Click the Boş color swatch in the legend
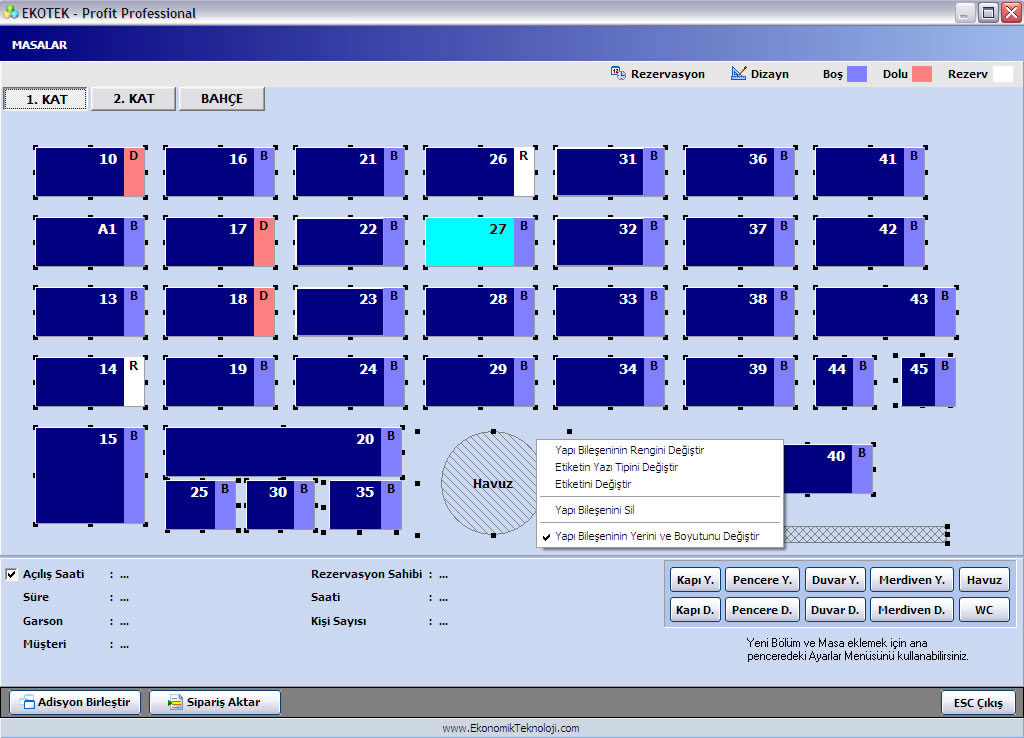The width and height of the screenshot is (1024, 738). [x=857, y=74]
